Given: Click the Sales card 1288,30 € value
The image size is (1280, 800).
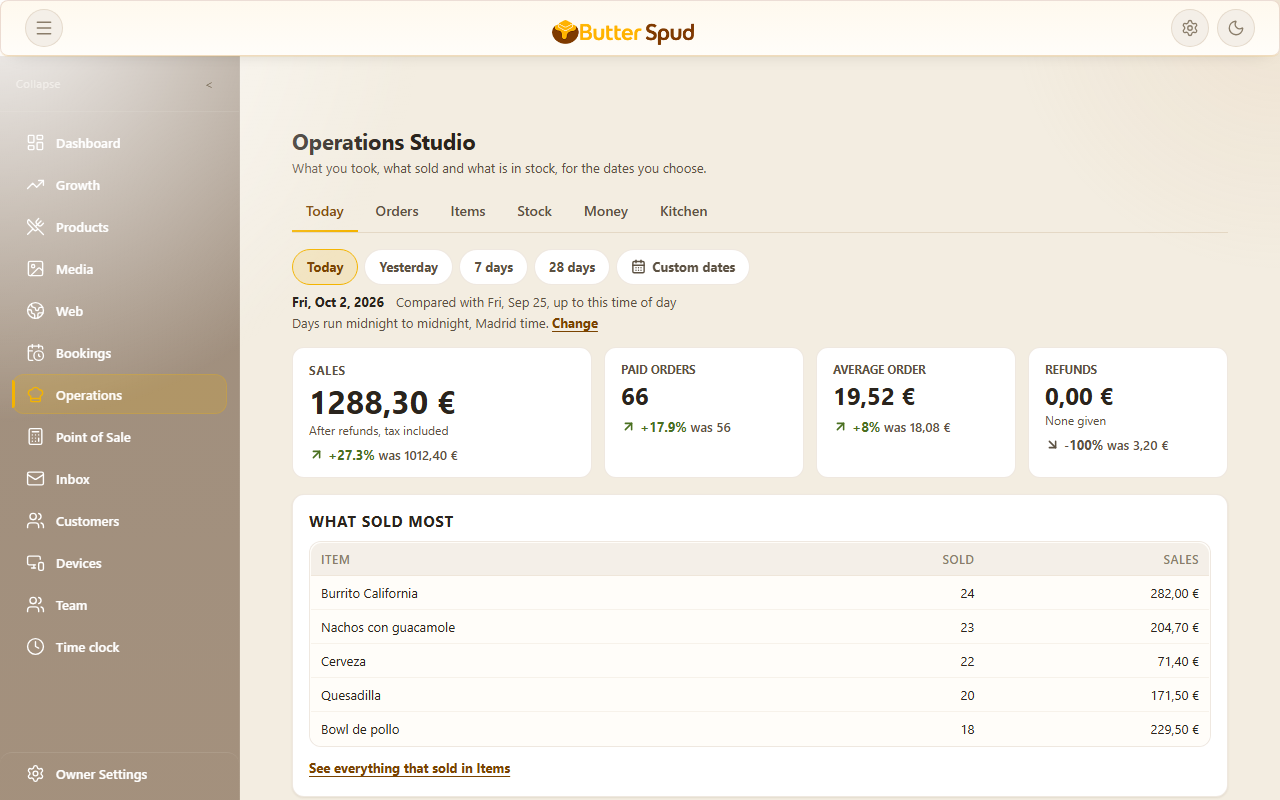Looking at the screenshot, I should point(382,402).
